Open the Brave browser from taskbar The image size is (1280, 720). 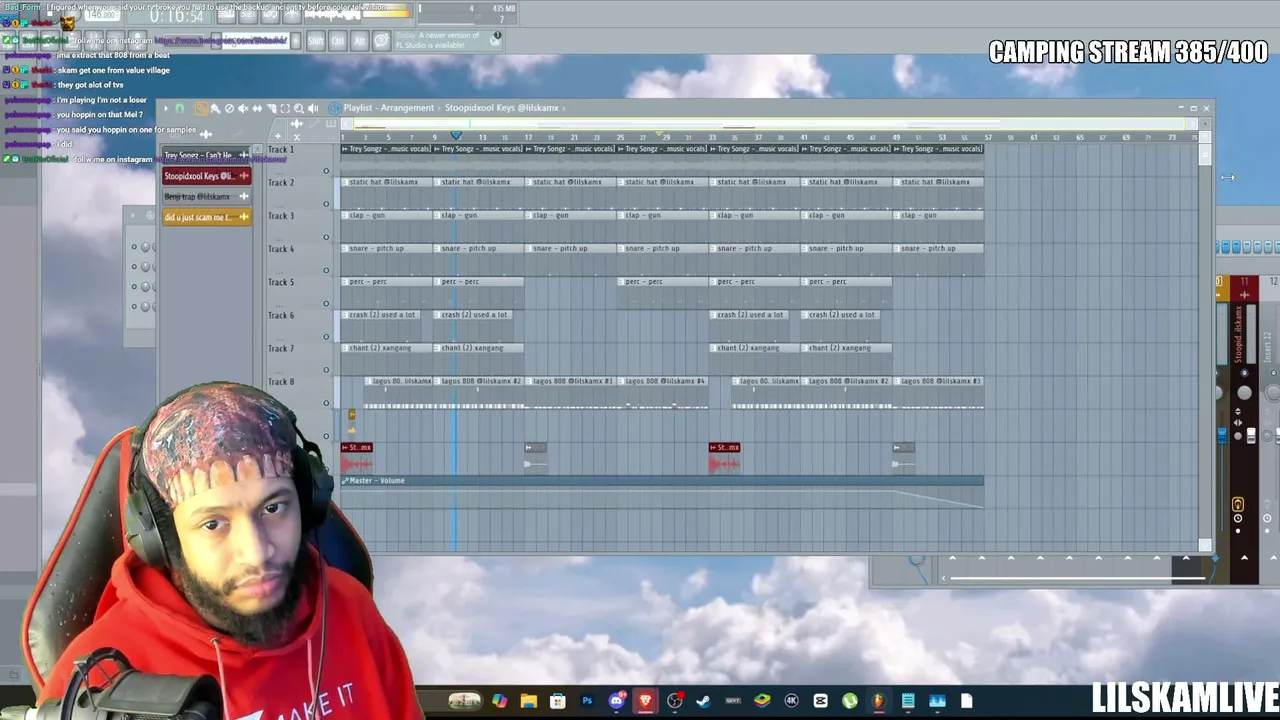tap(646, 701)
